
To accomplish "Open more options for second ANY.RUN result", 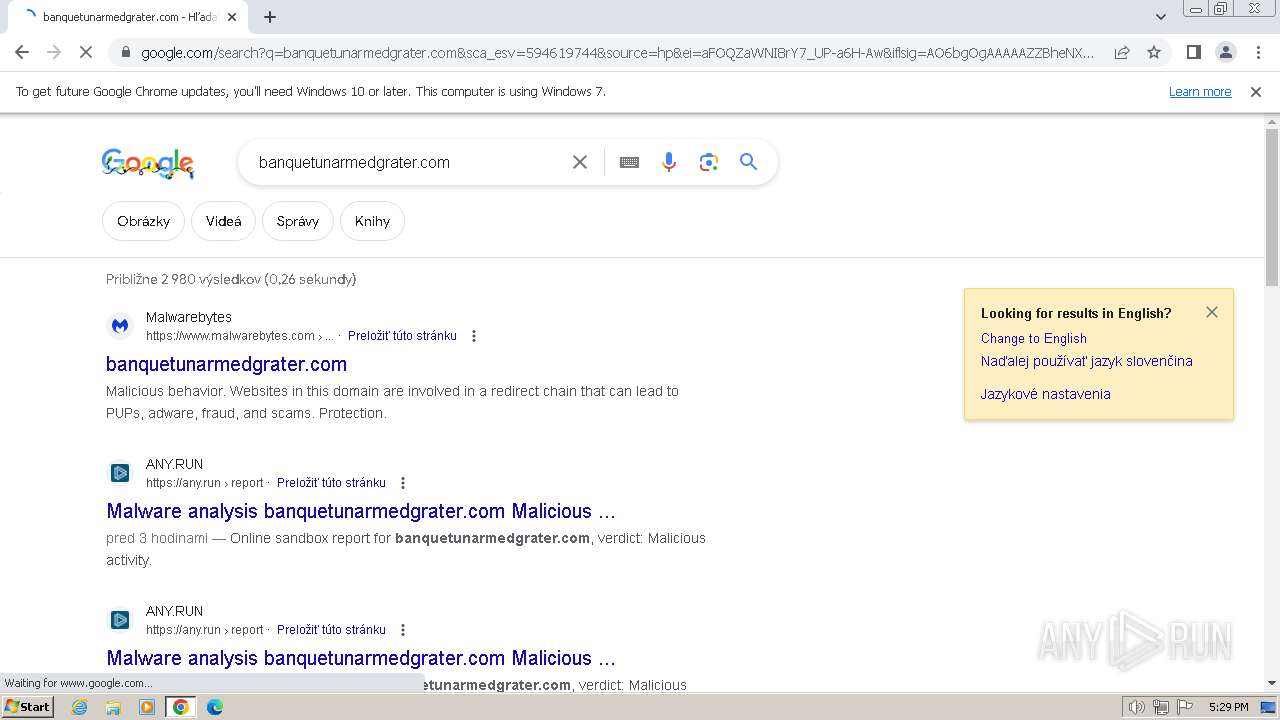I will point(403,630).
